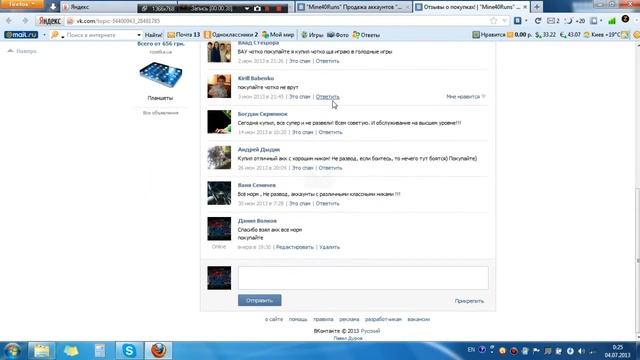This screenshot has width=640, height=360.
Task: Click the taskbar clock showing 0:25
Action: 618,351
